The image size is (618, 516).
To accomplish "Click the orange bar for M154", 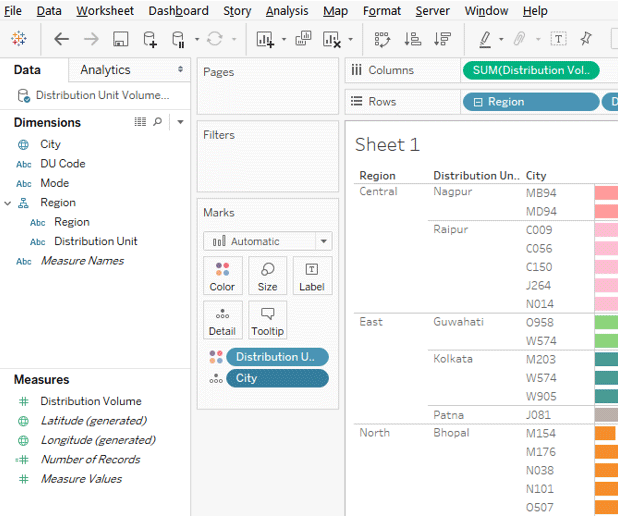I will (x=605, y=433).
